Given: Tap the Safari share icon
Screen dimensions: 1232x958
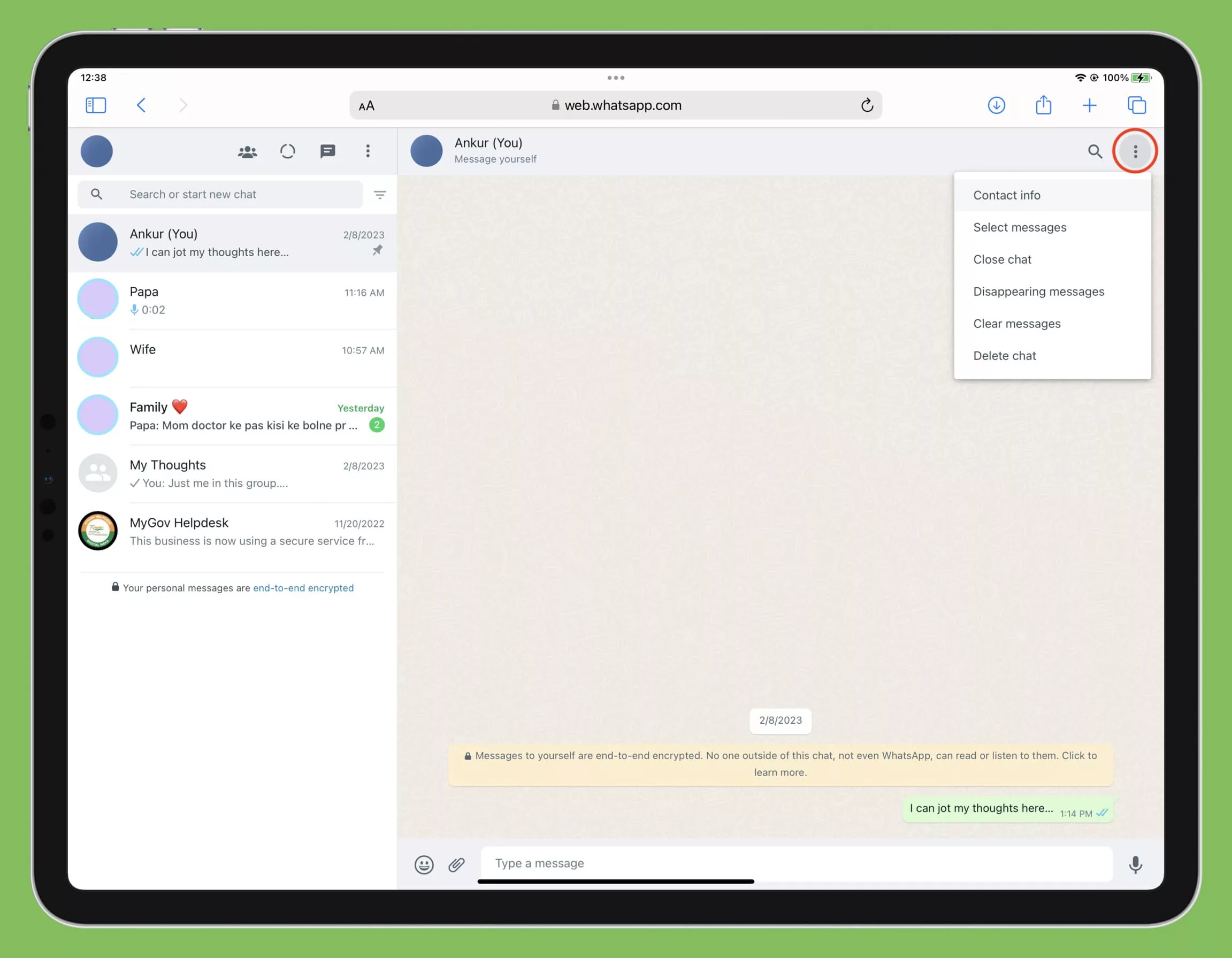Looking at the screenshot, I should 1044,104.
